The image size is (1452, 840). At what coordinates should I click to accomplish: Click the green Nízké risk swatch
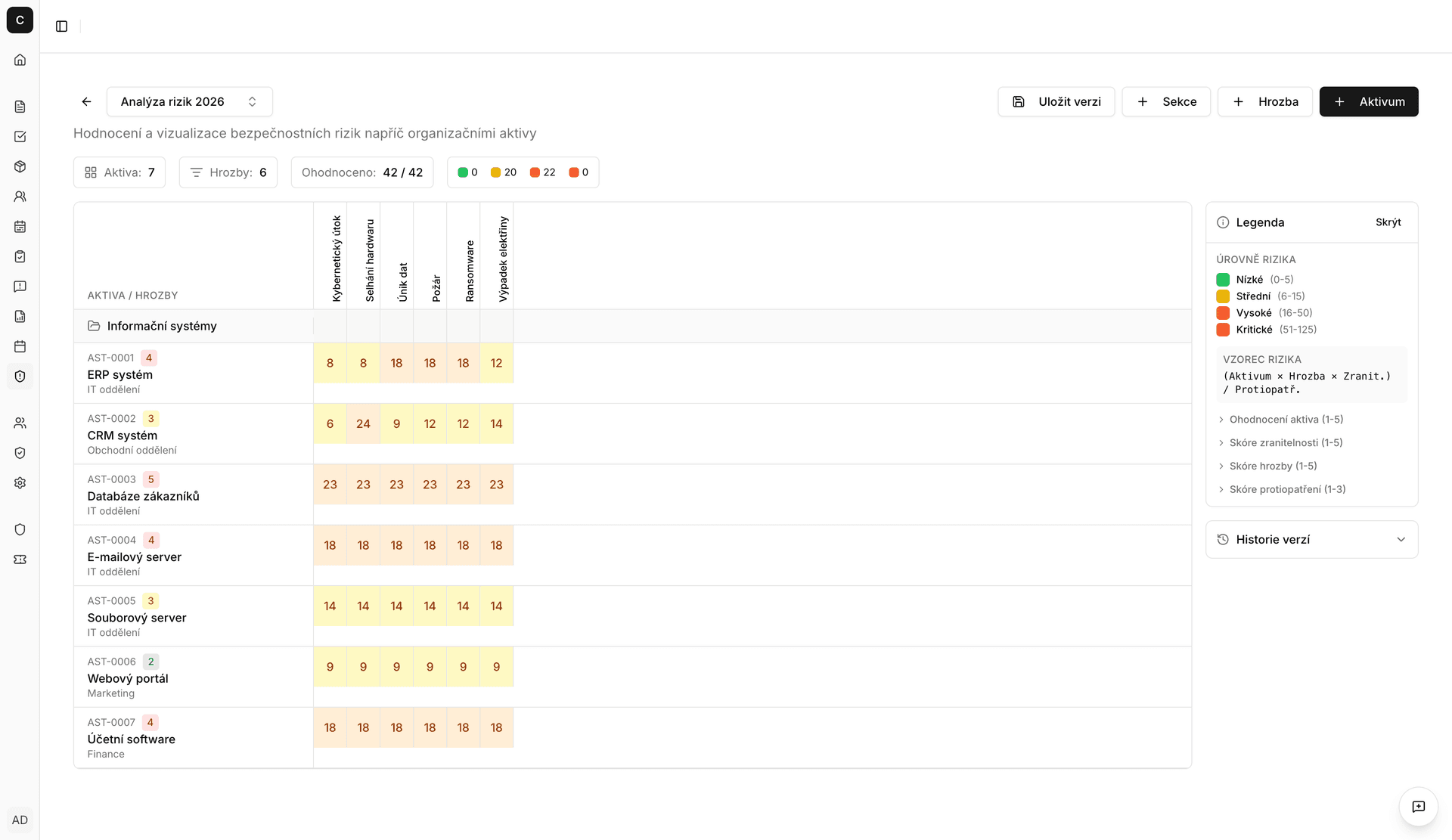click(x=1223, y=280)
